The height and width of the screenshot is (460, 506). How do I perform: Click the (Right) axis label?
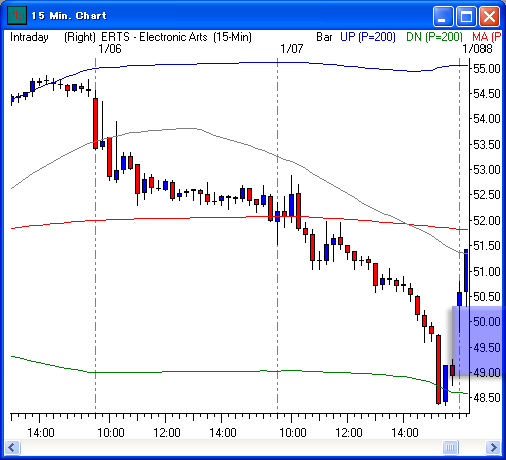point(80,37)
